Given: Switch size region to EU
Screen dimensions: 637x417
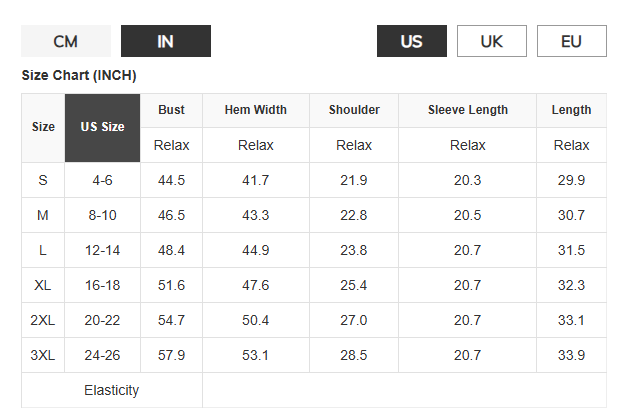Looking at the screenshot, I should click(x=572, y=41).
